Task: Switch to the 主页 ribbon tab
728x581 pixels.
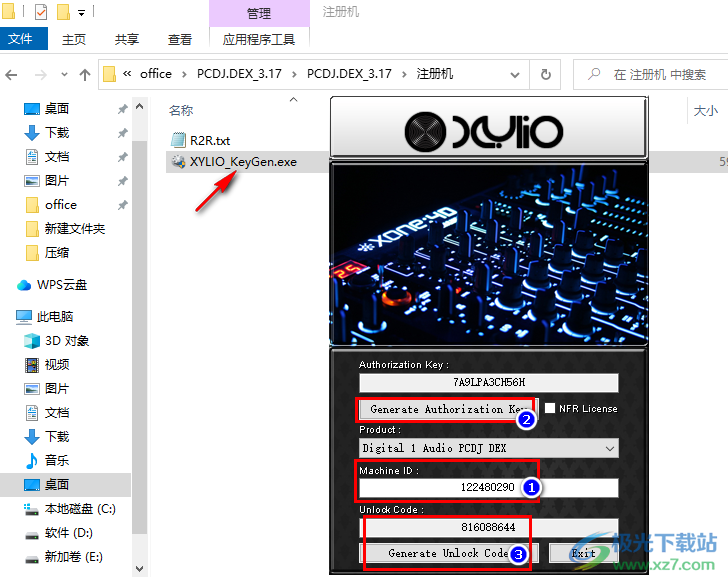Action: coord(74,39)
